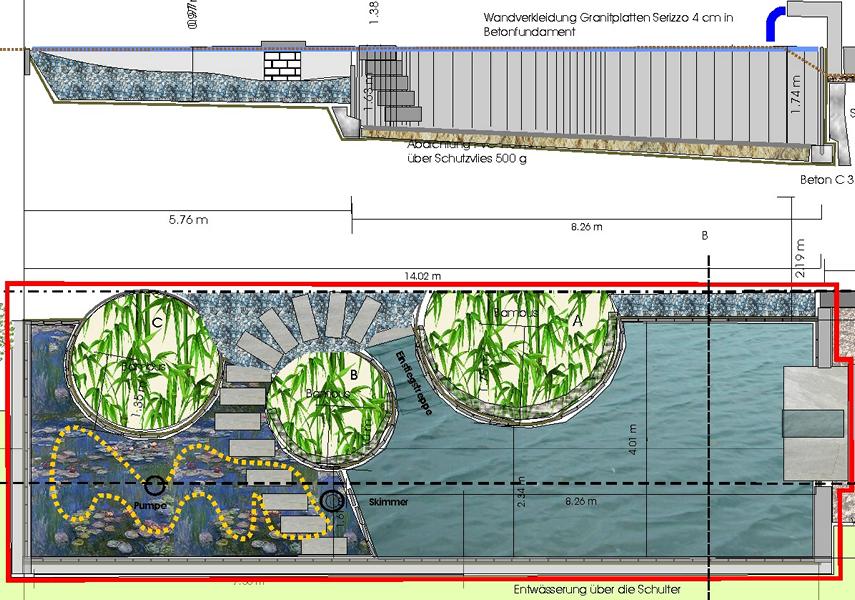Click the white brick wall block in the section
Image resolution: width=855 pixels, height=600 pixels.
(282, 65)
